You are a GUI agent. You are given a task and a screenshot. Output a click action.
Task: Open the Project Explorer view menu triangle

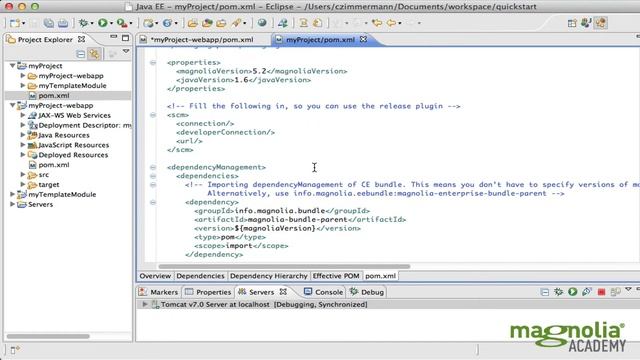126,51
